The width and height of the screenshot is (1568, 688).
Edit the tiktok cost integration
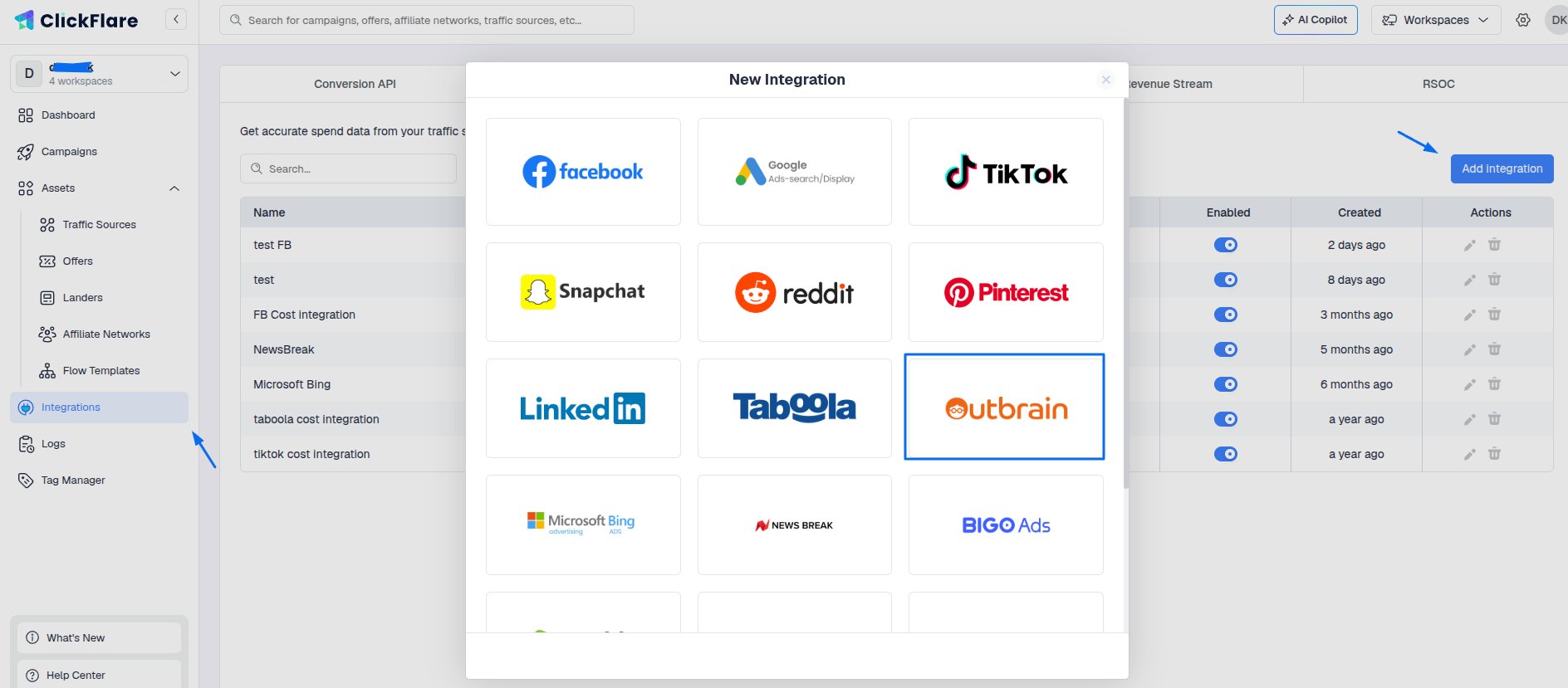point(1470,454)
